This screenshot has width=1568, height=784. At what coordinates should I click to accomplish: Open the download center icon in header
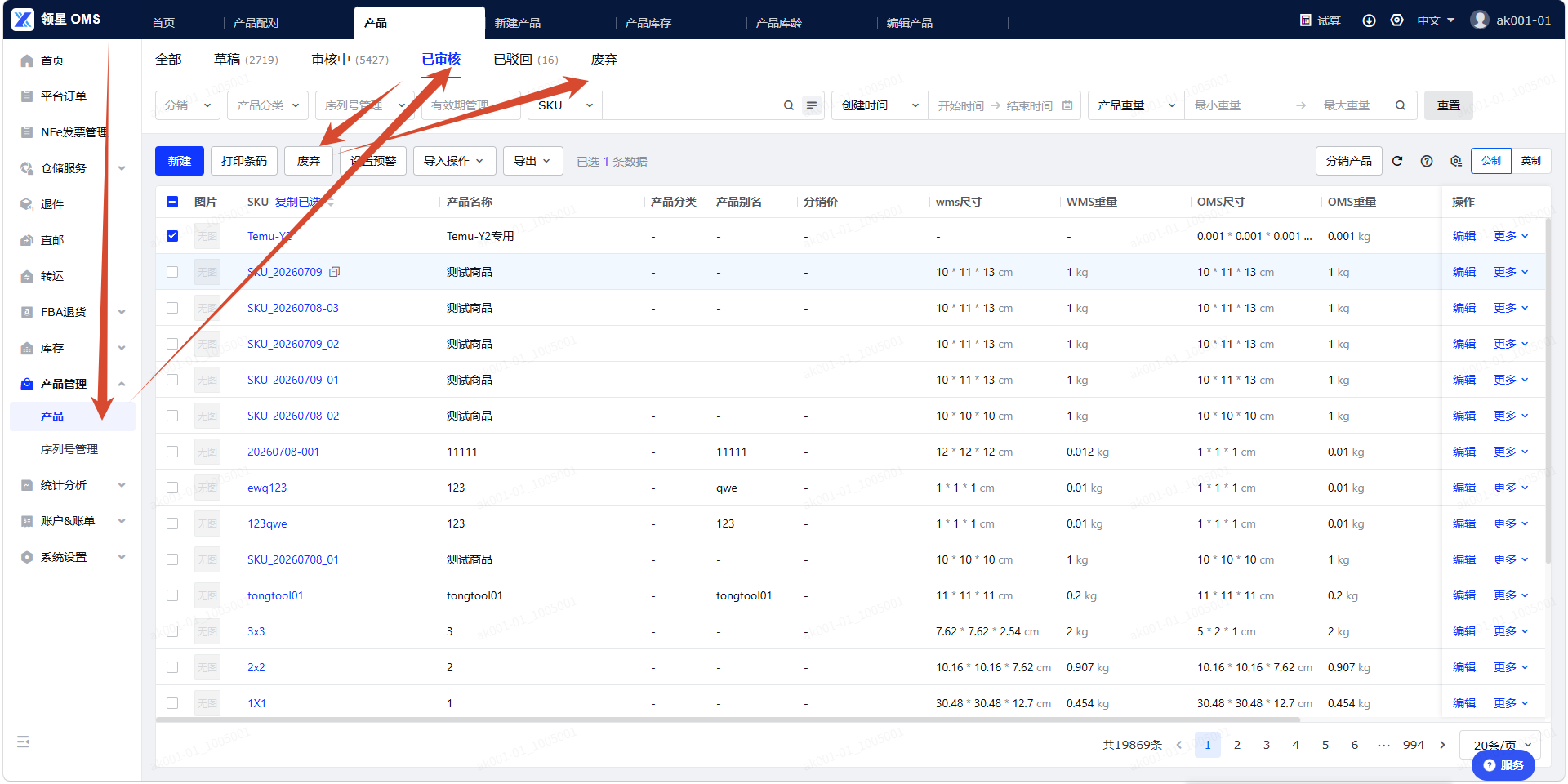[x=1370, y=20]
